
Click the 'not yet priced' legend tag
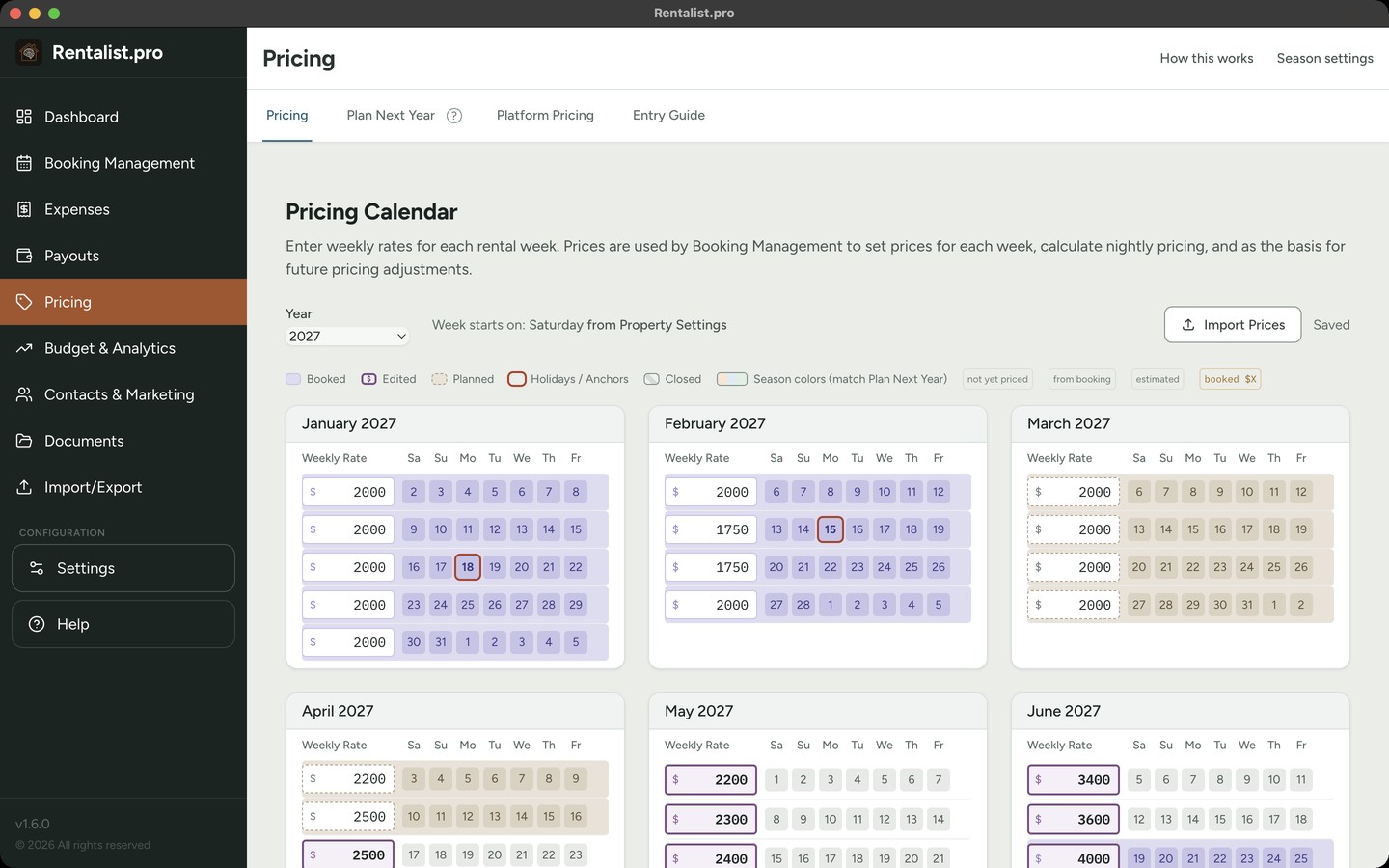click(x=997, y=379)
